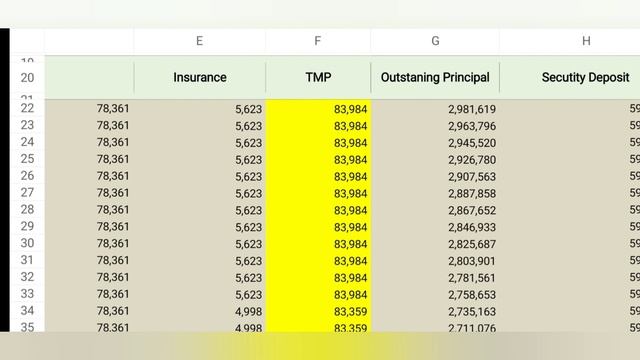Select row 22 header
Image resolution: width=640 pixels, height=360 pixels.
click(x=27, y=109)
